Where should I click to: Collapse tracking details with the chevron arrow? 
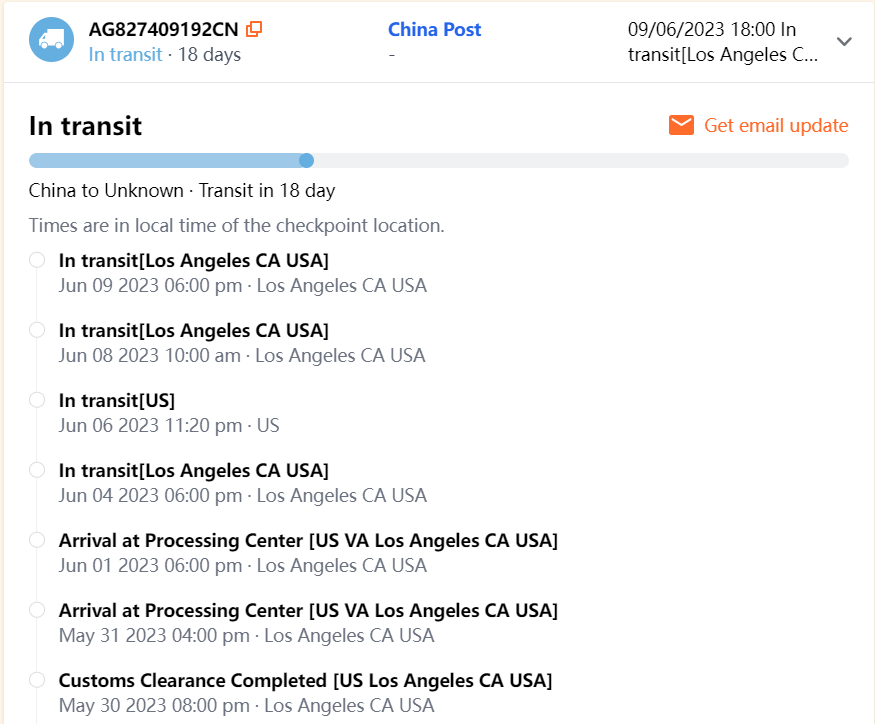click(x=844, y=41)
